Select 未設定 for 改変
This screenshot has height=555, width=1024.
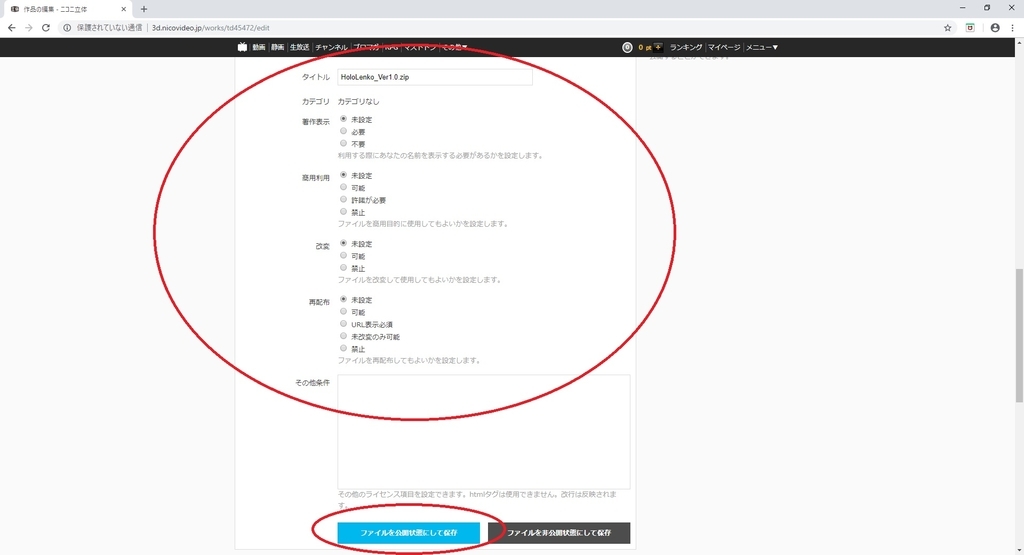pos(344,243)
